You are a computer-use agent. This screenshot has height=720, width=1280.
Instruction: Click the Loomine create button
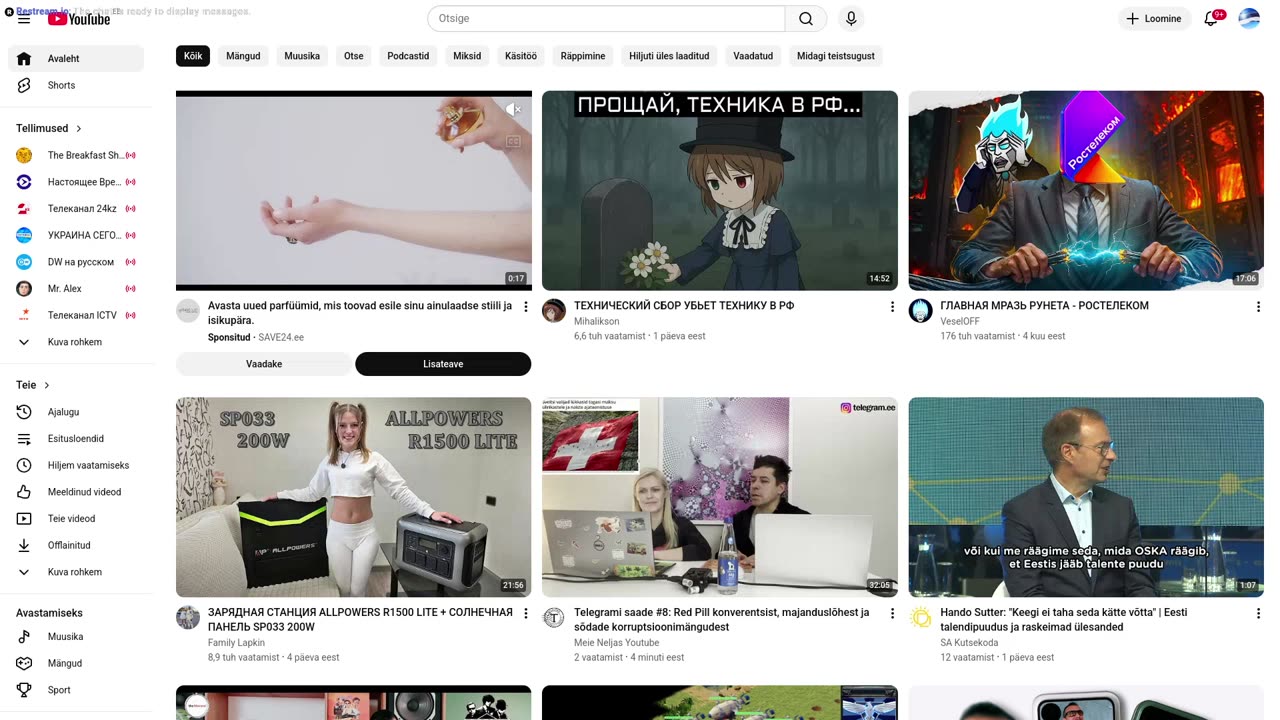pyautogui.click(x=1155, y=19)
